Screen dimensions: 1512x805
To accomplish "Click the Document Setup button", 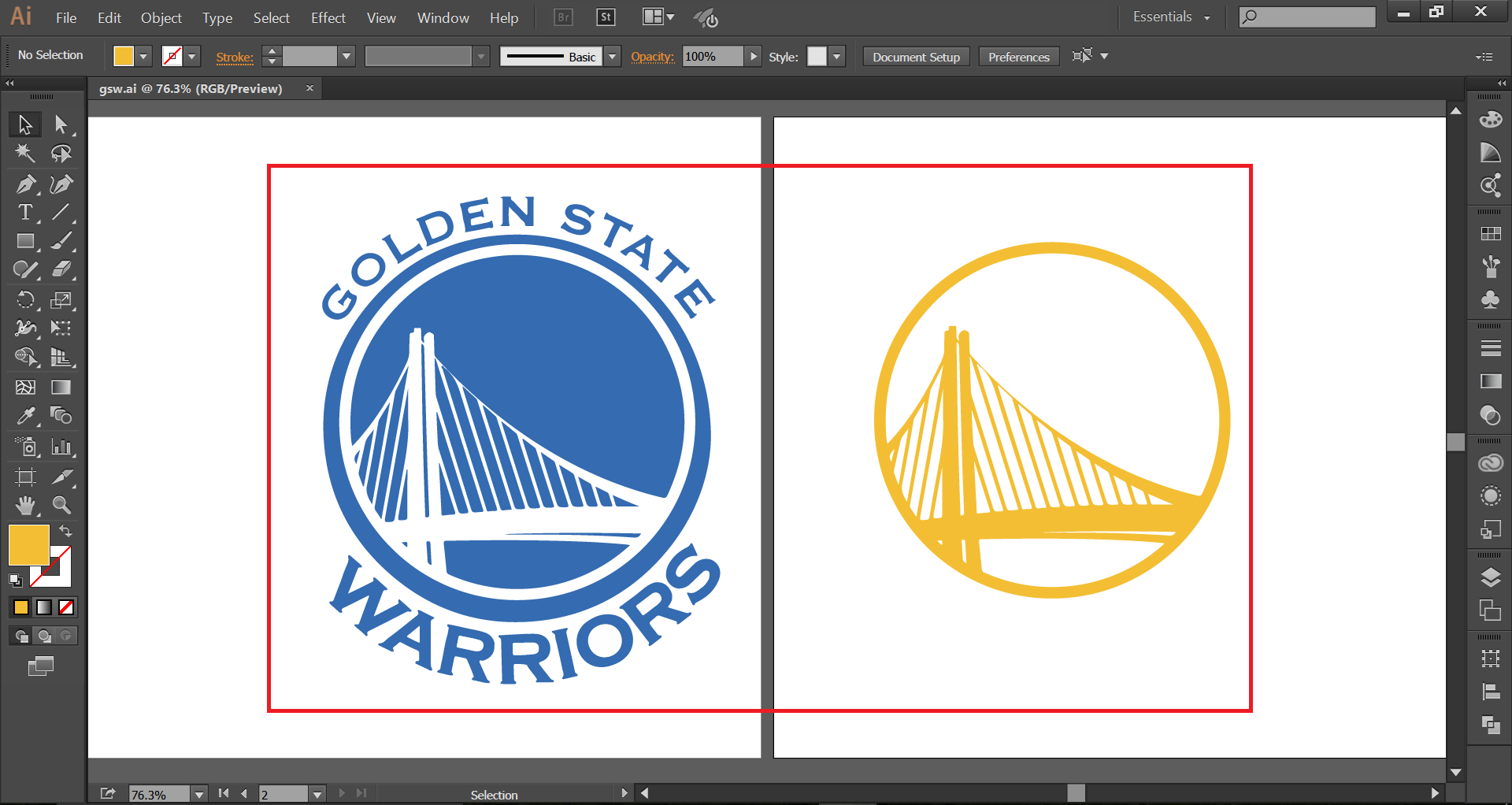I will click(x=916, y=57).
